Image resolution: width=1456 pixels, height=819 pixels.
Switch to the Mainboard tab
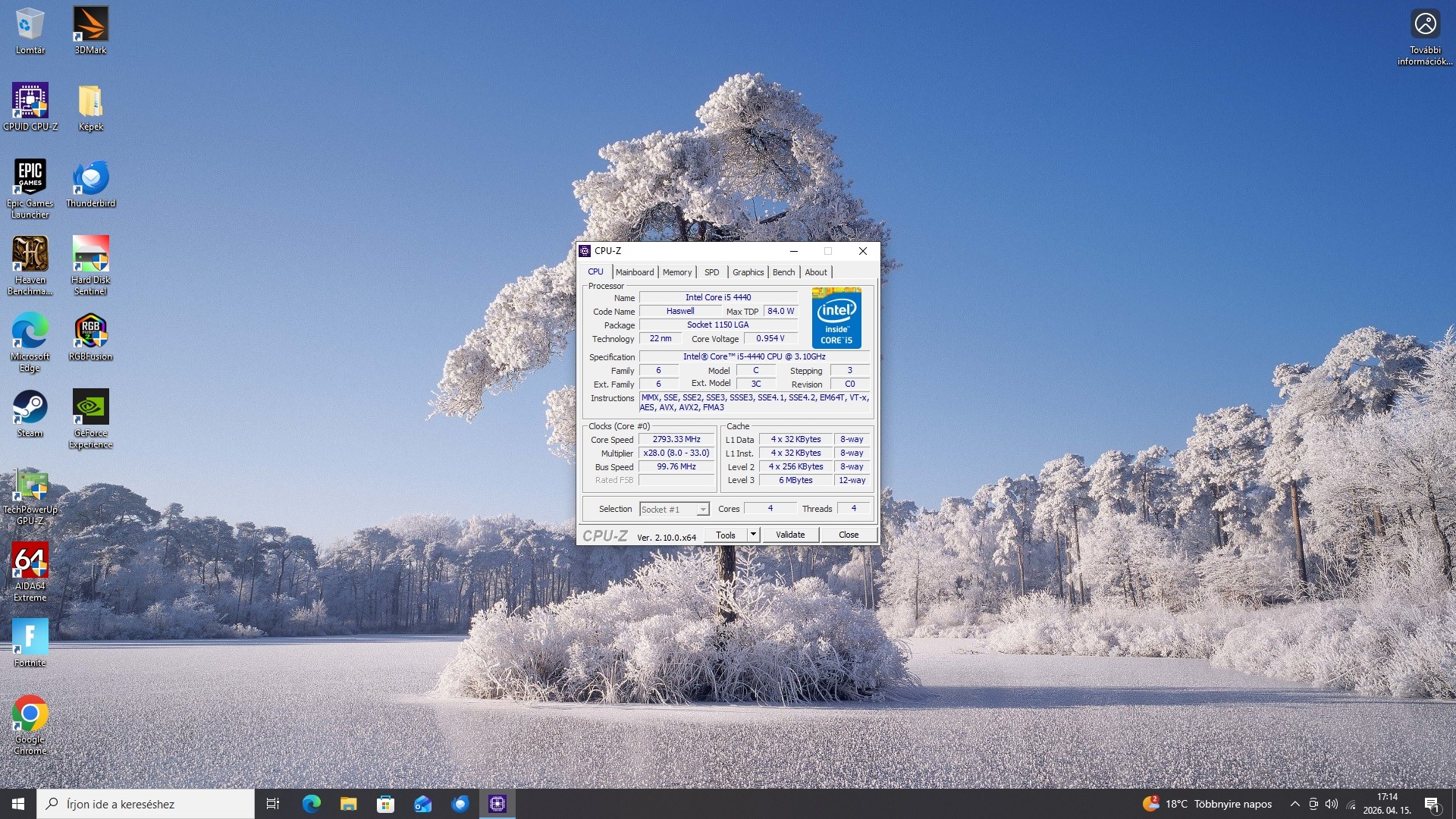click(x=634, y=272)
